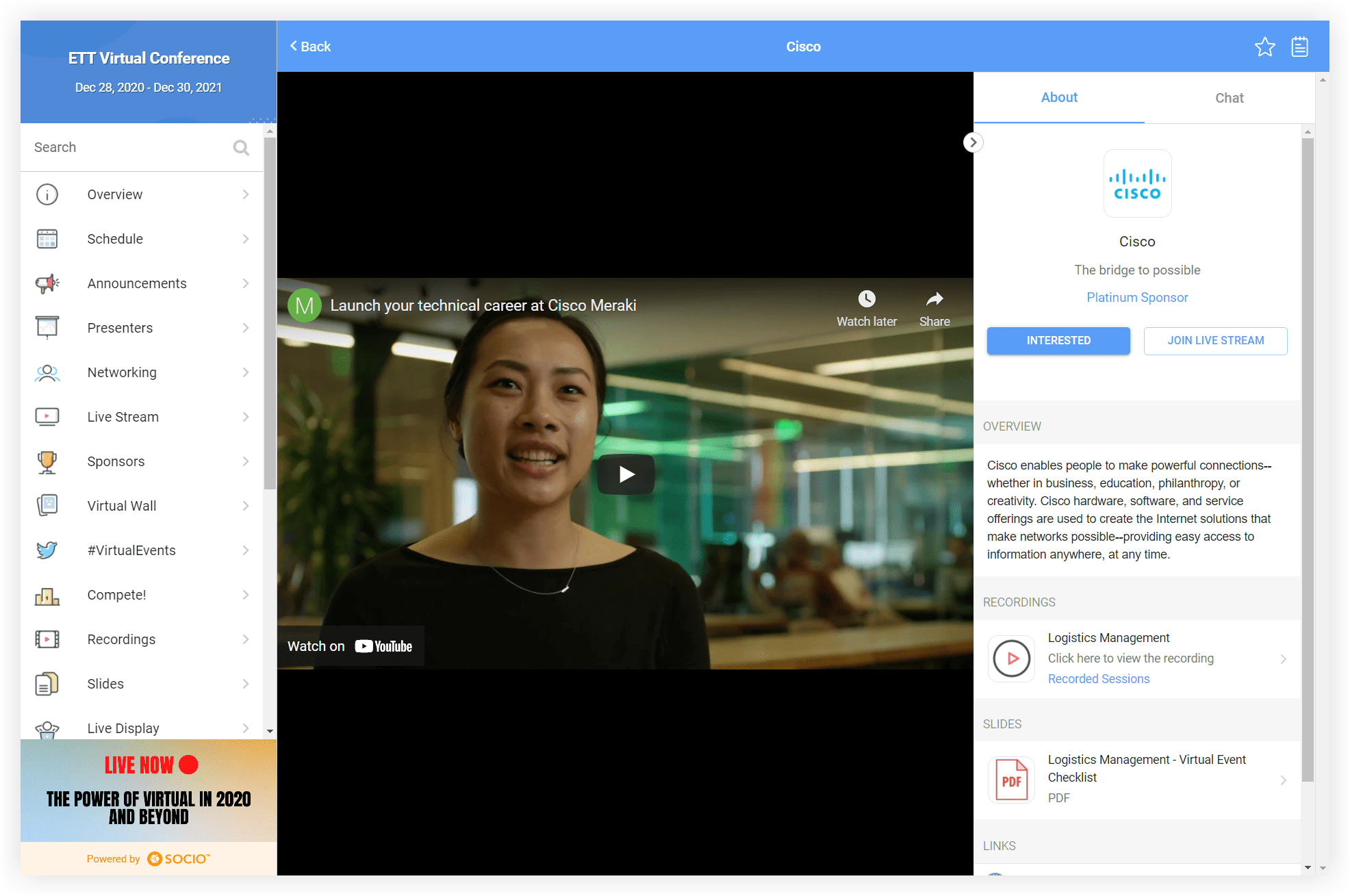The image size is (1350, 896).
Task: Click JOIN LIVE STREAM button
Action: pyautogui.click(x=1215, y=341)
